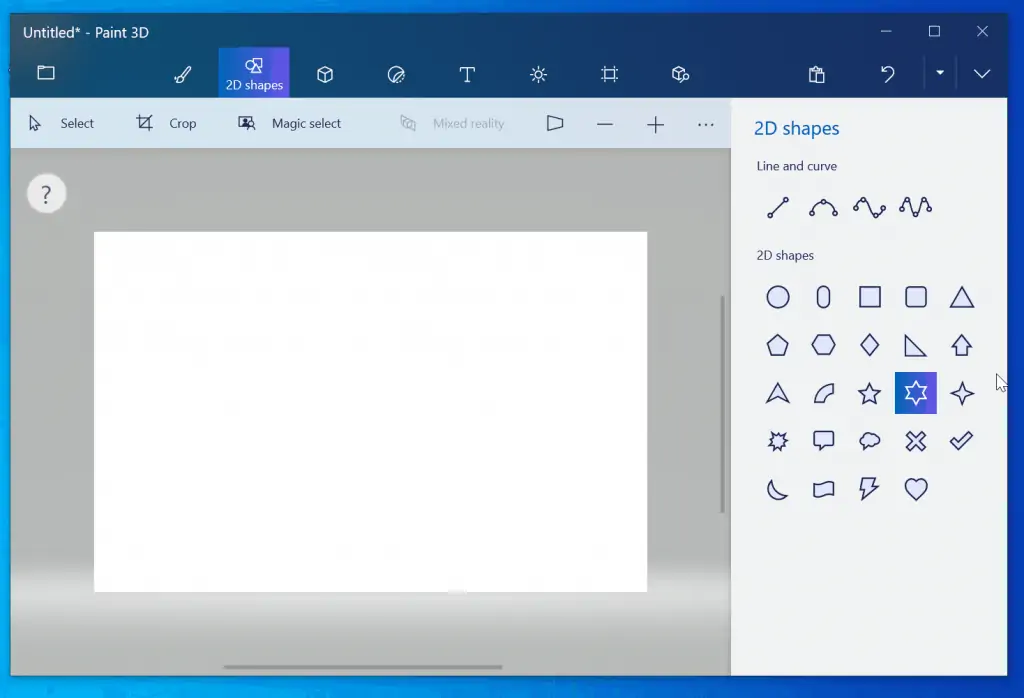Select the Text tool
Image resolution: width=1024 pixels, height=698 pixels.
tap(467, 73)
